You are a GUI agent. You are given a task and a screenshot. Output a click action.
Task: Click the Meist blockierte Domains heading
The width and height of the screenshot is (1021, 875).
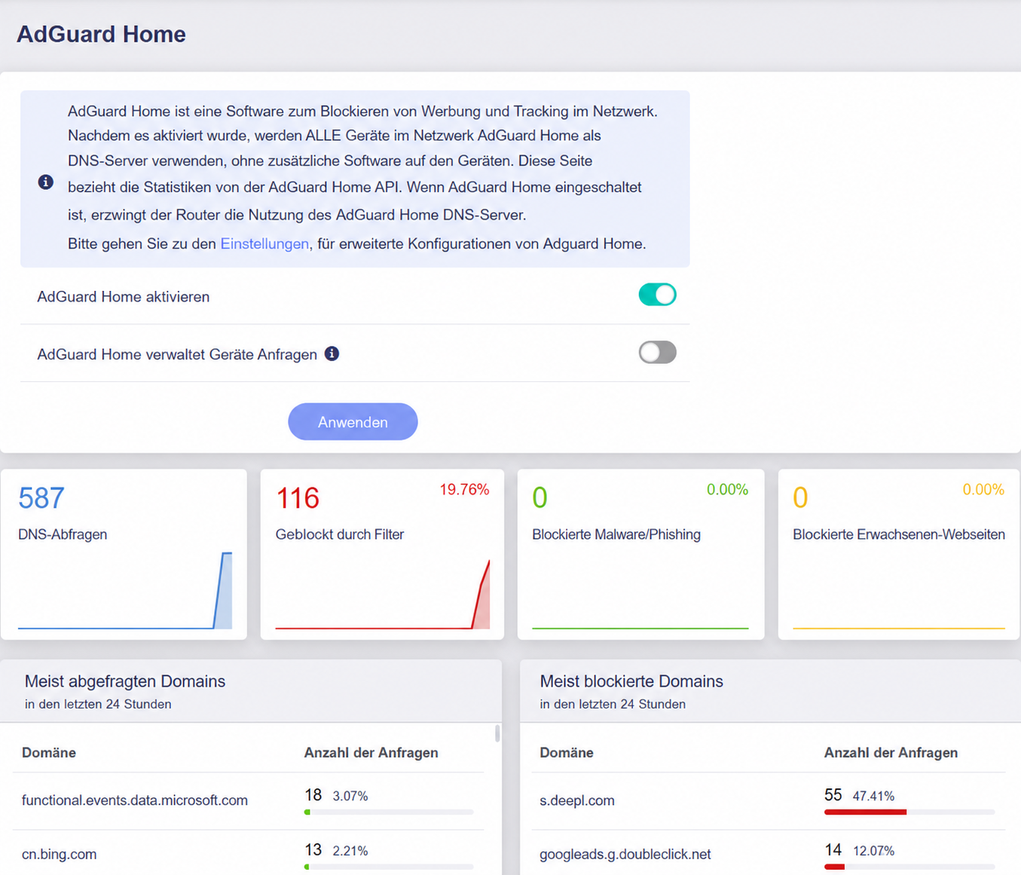pyautogui.click(x=632, y=681)
